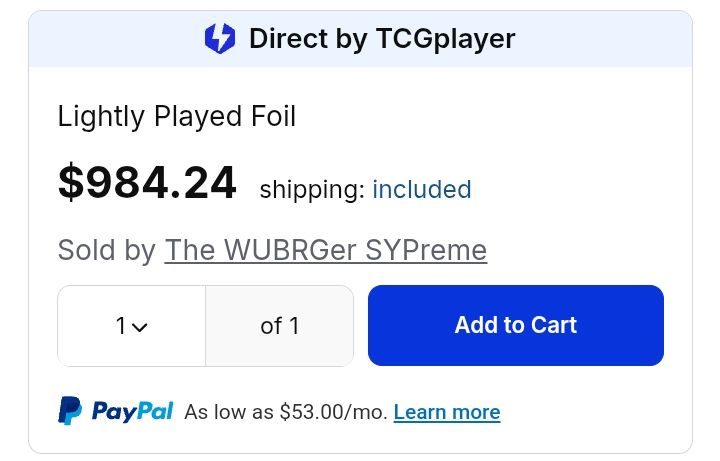The height and width of the screenshot is (461, 720).
Task: Click the 'Sold by' label text
Action: point(107,249)
